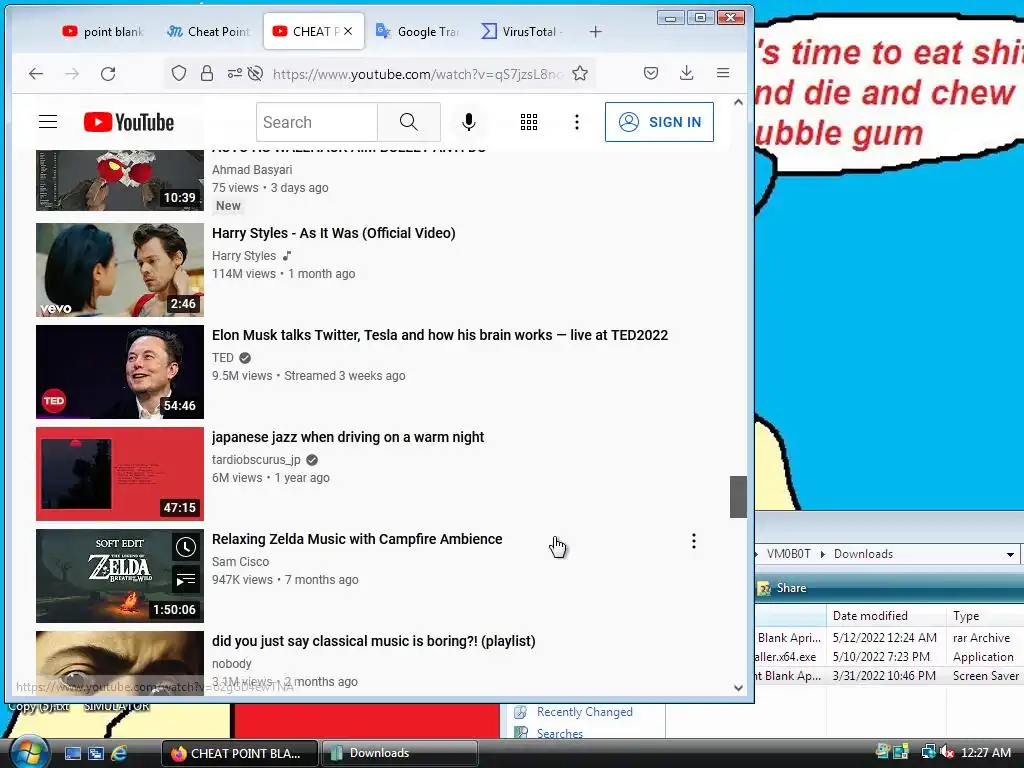Bookmark this page with the star icon
Screen dimensions: 1024x768
(x=580, y=73)
